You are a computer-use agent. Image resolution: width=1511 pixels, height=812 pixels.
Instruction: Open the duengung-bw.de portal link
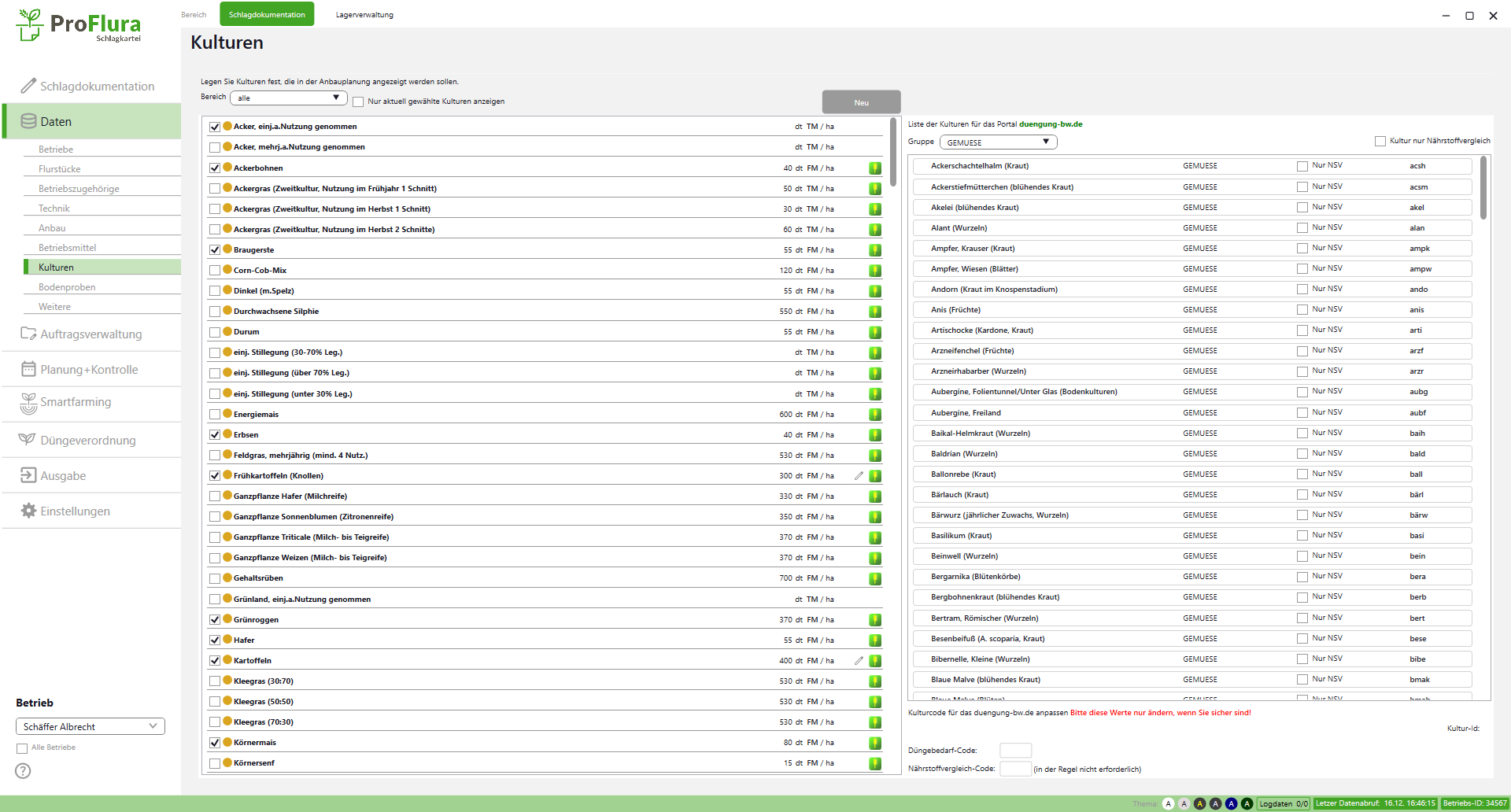pos(1050,124)
